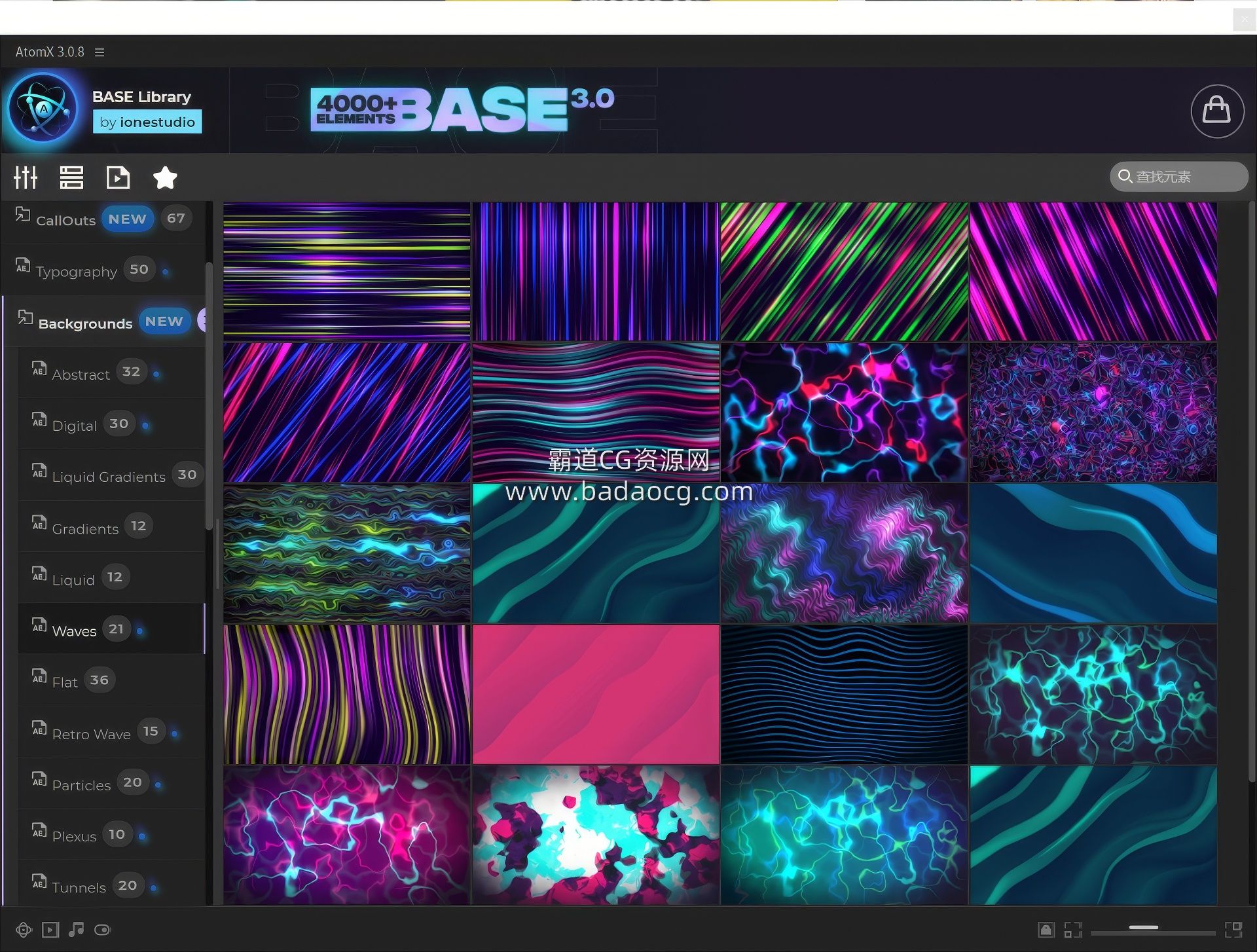The image size is (1257, 952).
Task: Select the green and pink diagonal stripes thumbnail
Action: (845, 272)
